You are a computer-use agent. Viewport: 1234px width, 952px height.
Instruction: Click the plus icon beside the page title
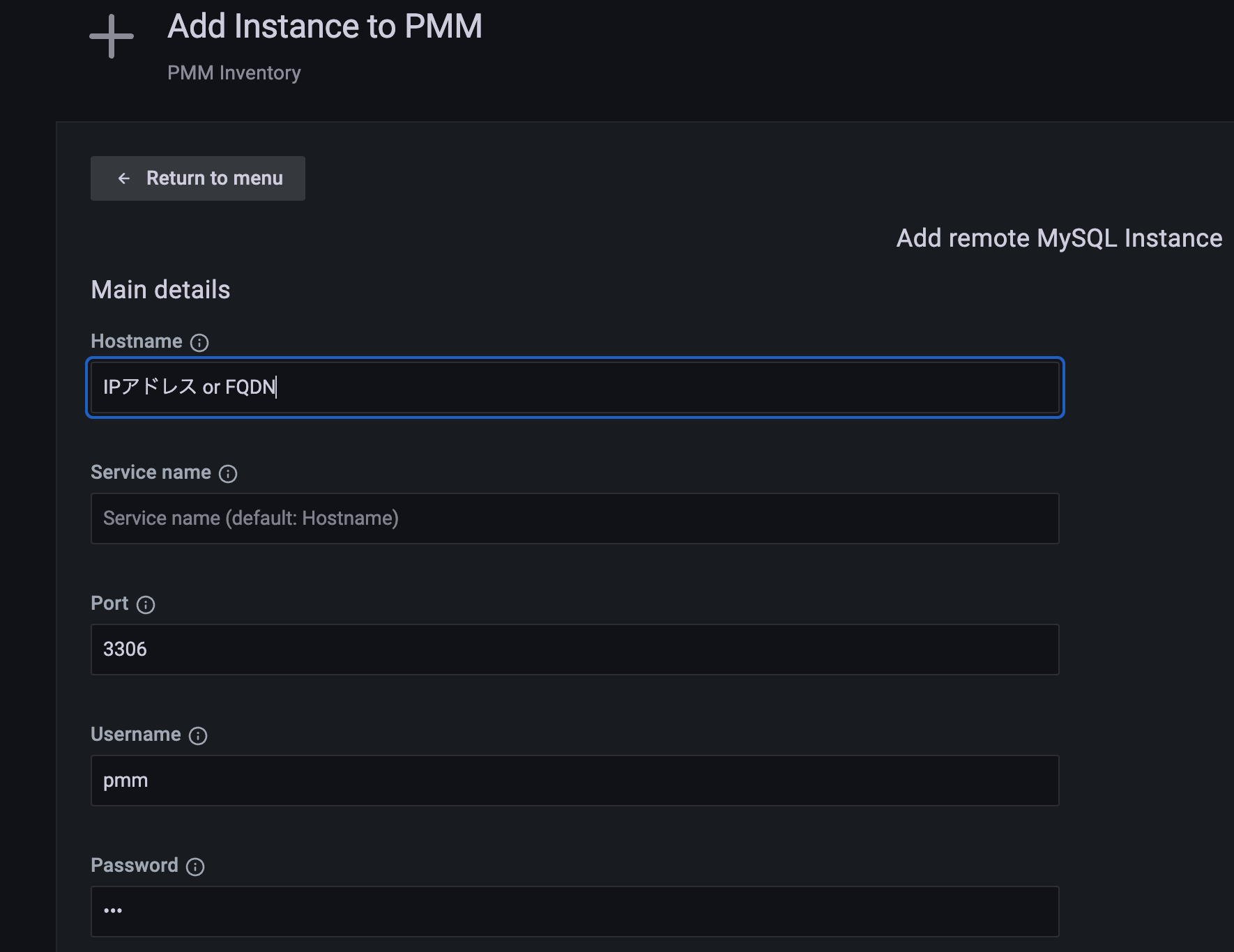(112, 36)
